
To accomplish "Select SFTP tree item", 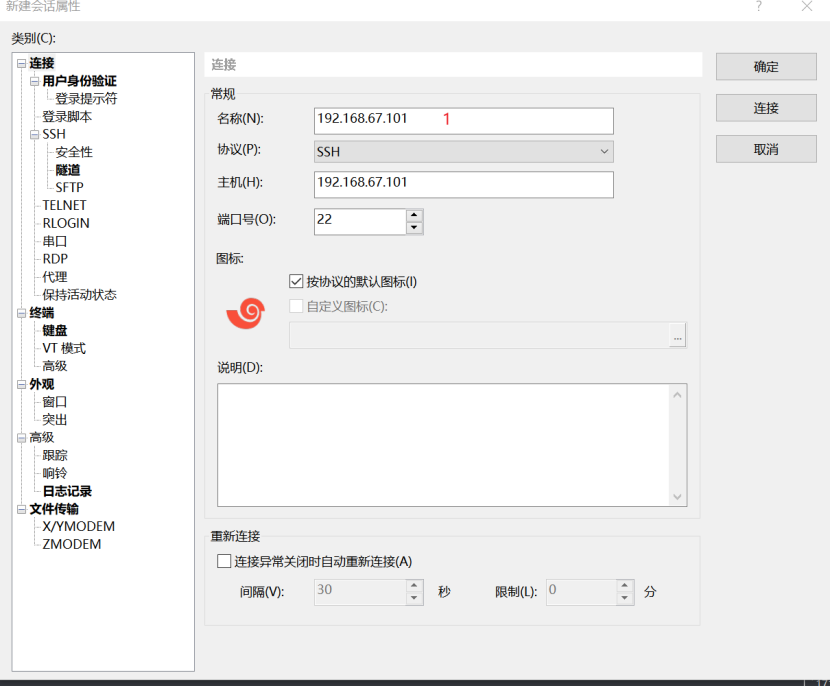I will pyautogui.click(x=69, y=188).
